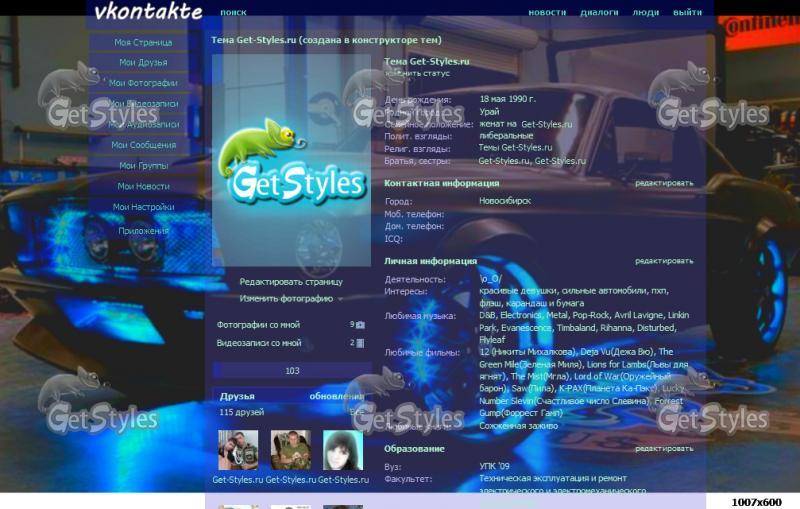Click обновления link in friends block
This screenshot has width=800, height=509.
[x=337, y=396]
